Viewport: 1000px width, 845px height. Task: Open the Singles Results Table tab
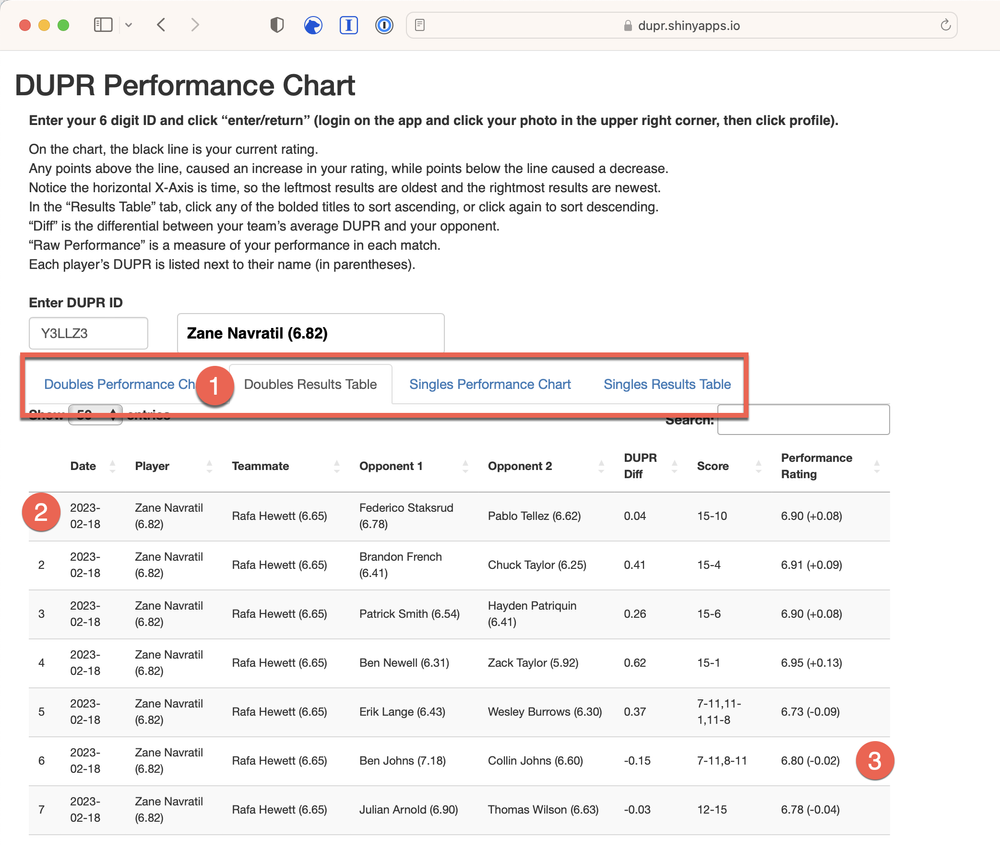[x=667, y=384]
